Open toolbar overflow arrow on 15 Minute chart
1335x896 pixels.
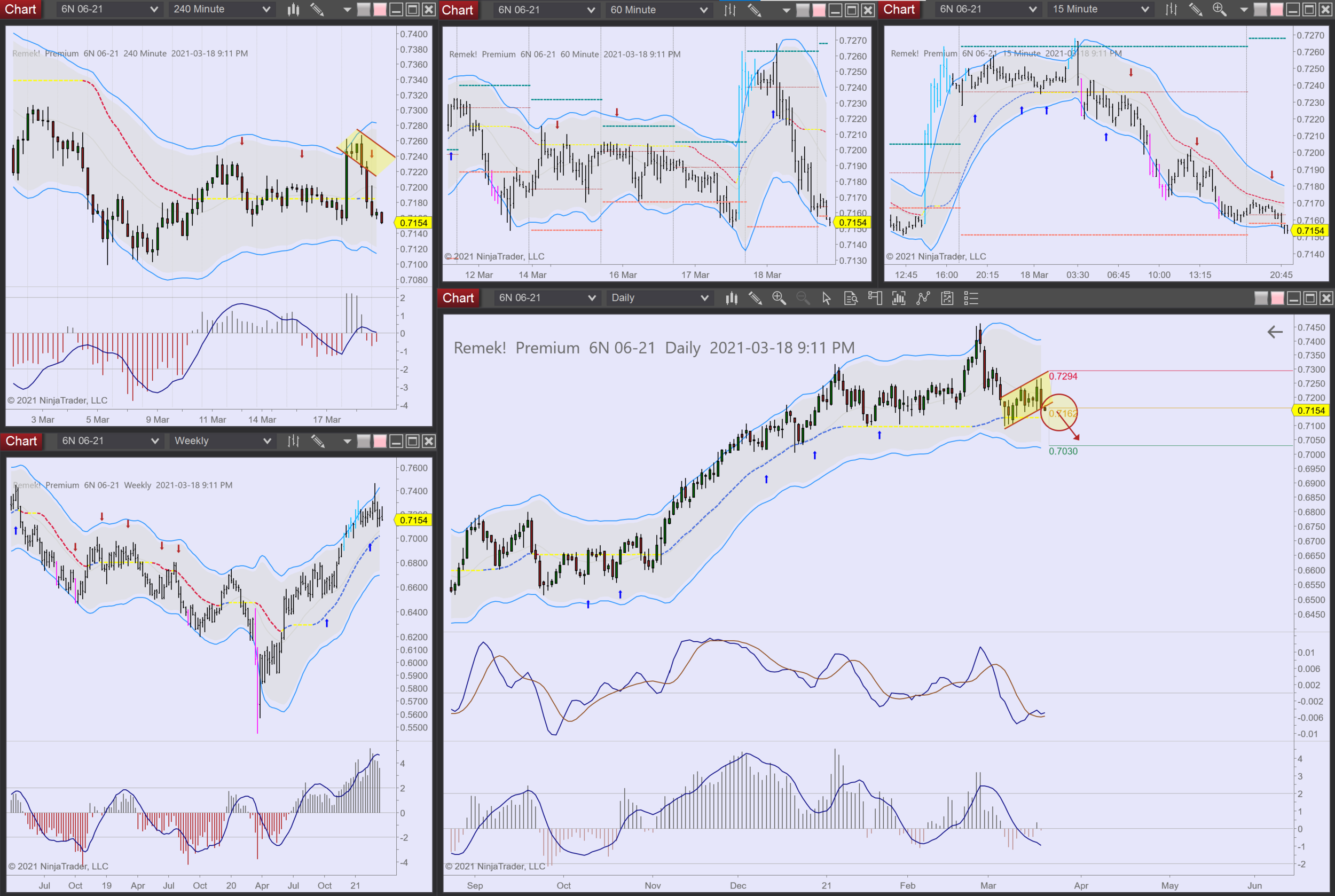pyautogui.click(x=1244, y=10)
